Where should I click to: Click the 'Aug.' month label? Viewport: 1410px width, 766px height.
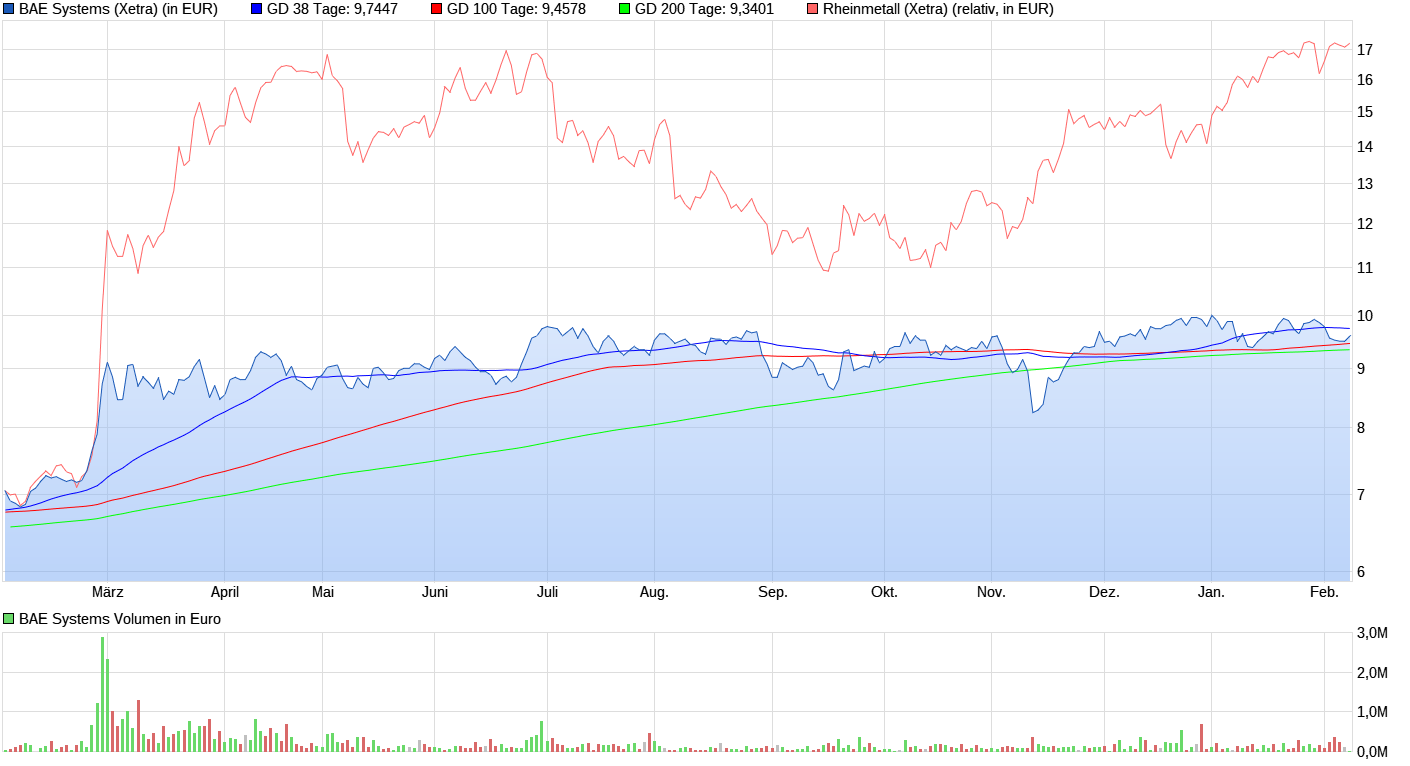[x=654, y=592]
